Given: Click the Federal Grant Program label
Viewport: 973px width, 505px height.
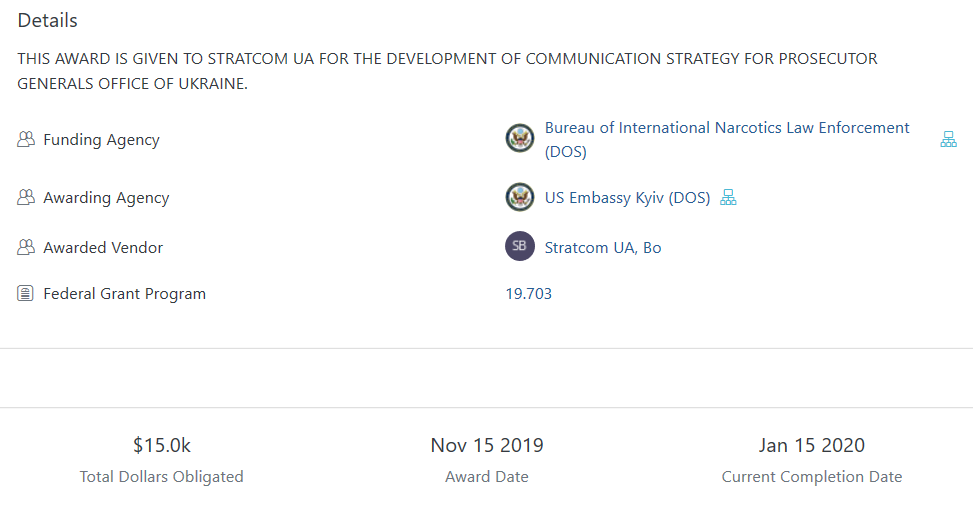Looking at the screenshot, I should pyautogui.click(x=124, y=294).
